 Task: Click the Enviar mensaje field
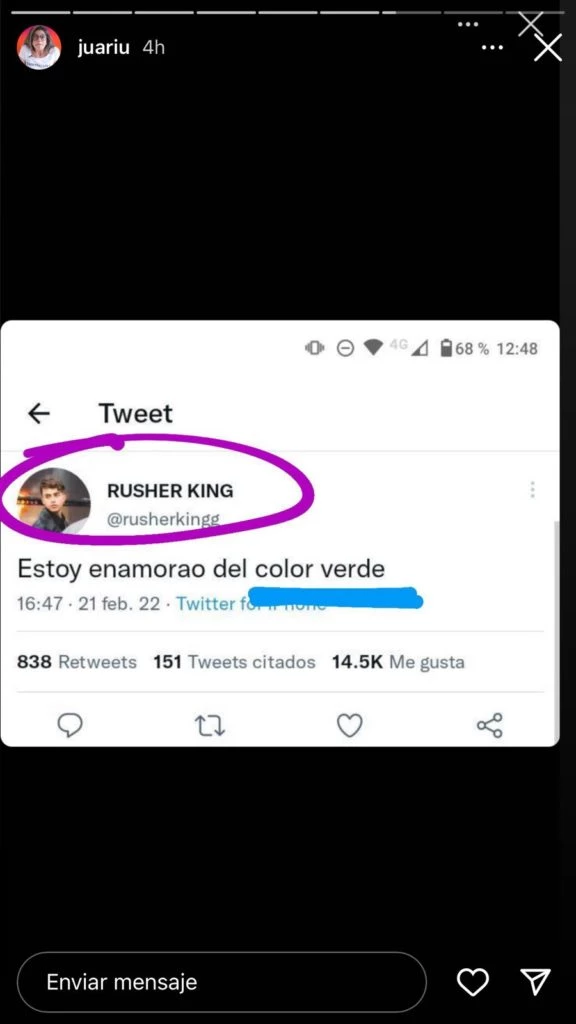[221, 982]
